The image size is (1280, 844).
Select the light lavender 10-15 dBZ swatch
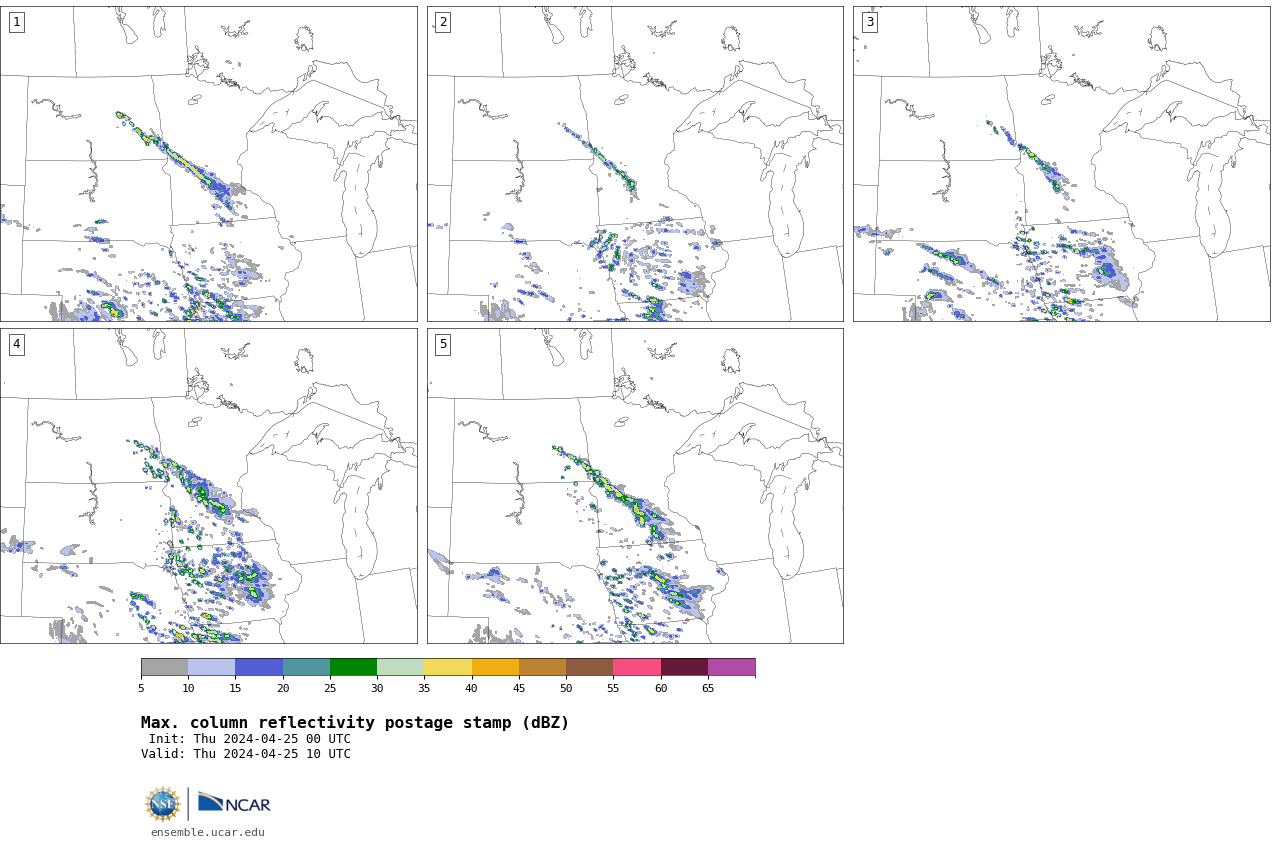tap(211, 667)
